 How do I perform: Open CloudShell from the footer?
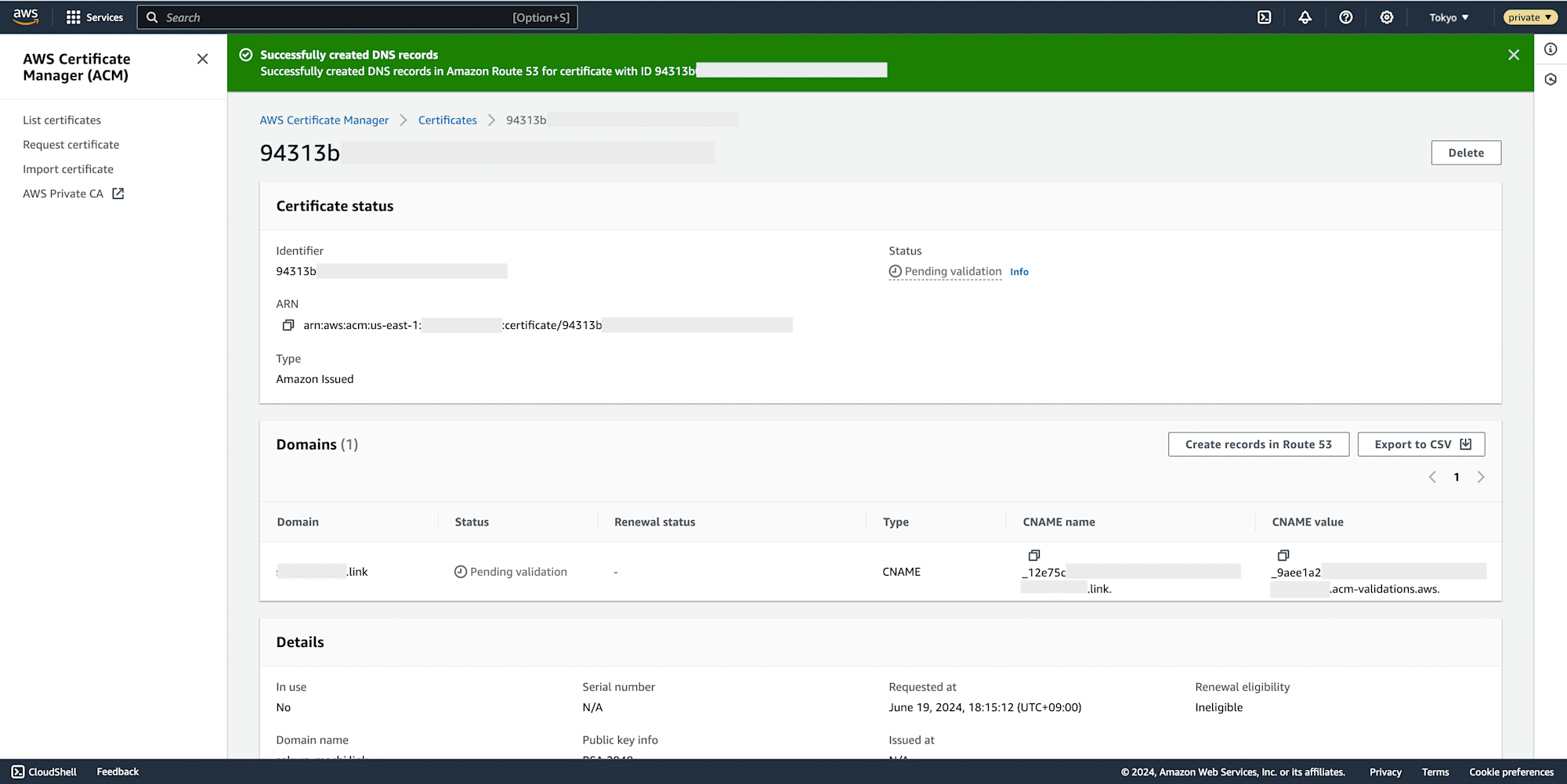point(44,771)
